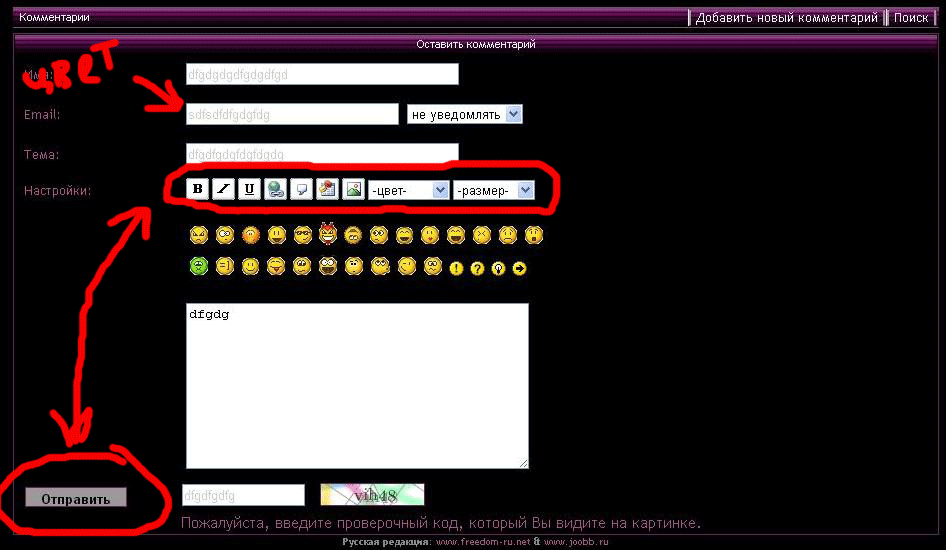Insert the yellow exclamation mark icon
The image size is (946, 550).
click(456, 268)
